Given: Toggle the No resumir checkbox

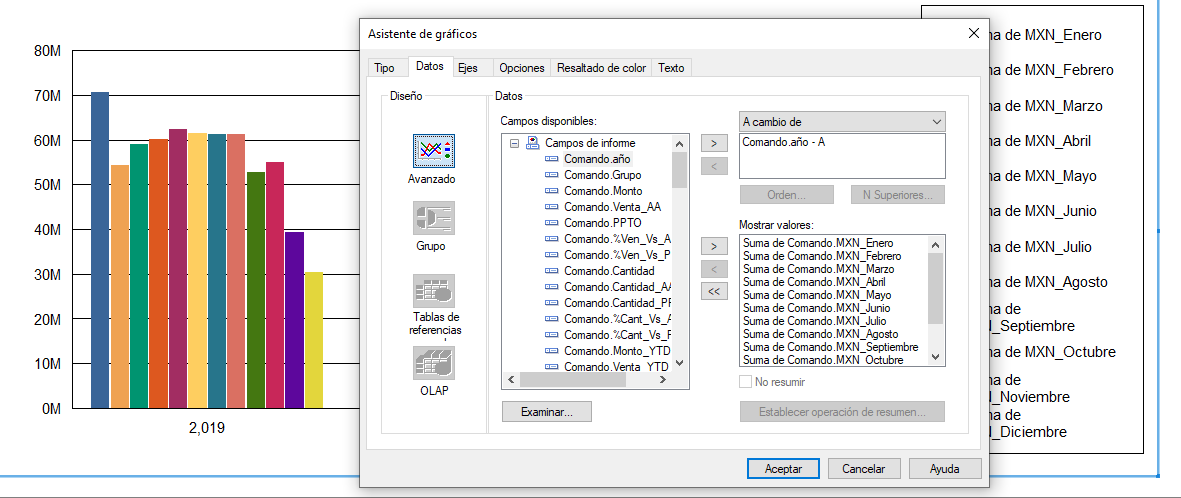Looking at the screenshot, I should point(746,382).
